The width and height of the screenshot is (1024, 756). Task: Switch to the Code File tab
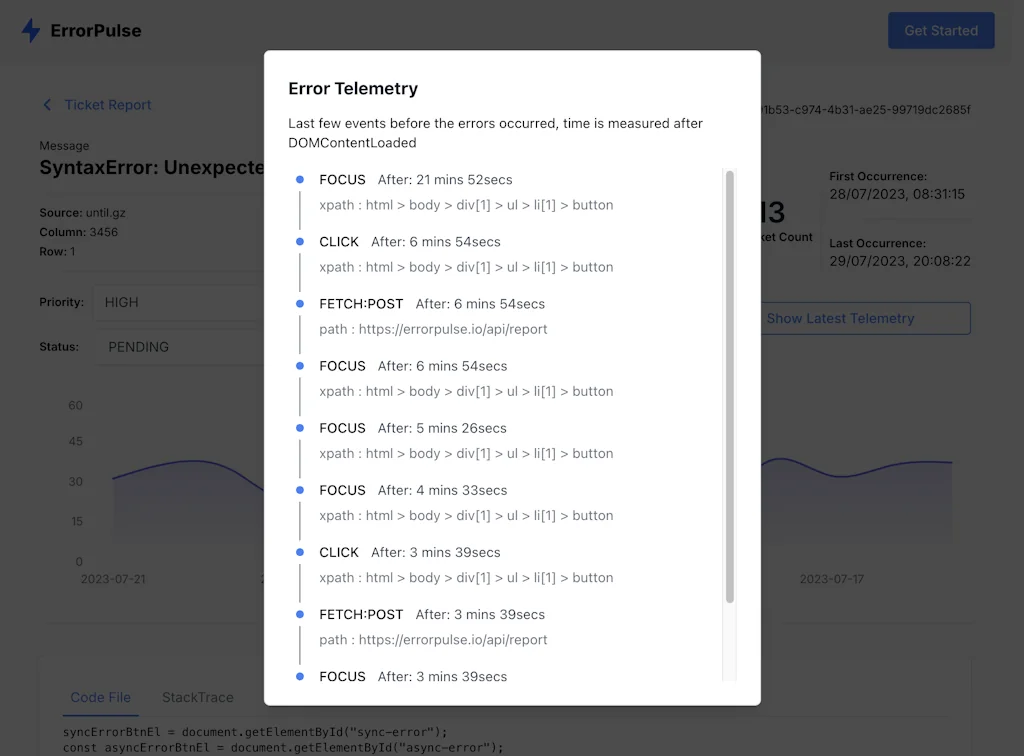point(100,697)
